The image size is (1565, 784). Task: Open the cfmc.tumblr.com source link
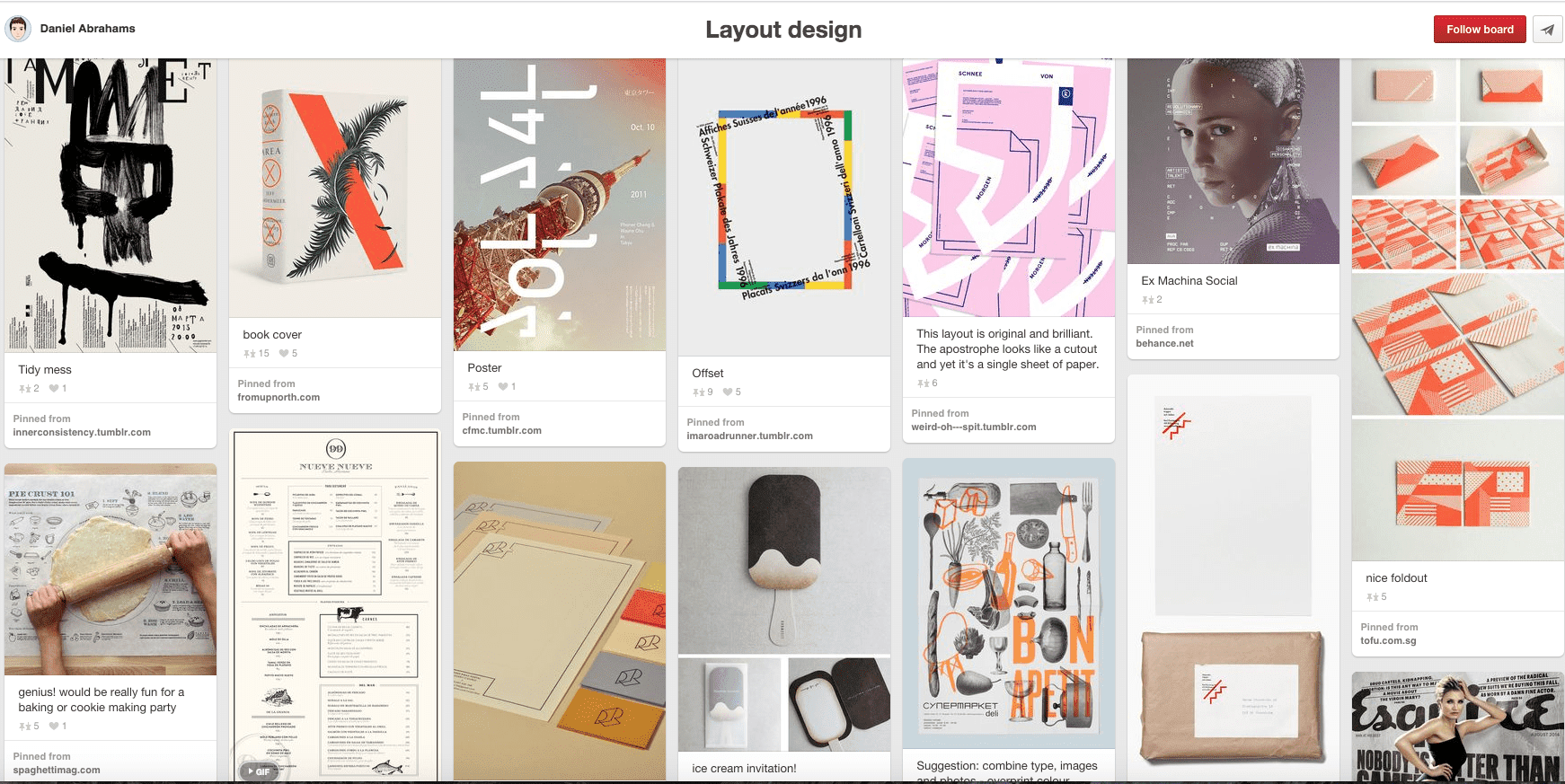pos(502,431)
